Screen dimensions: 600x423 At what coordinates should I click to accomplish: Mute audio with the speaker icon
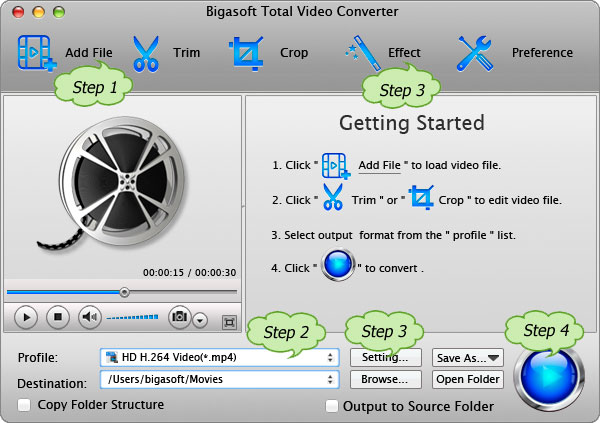click(x=90, y=317)
